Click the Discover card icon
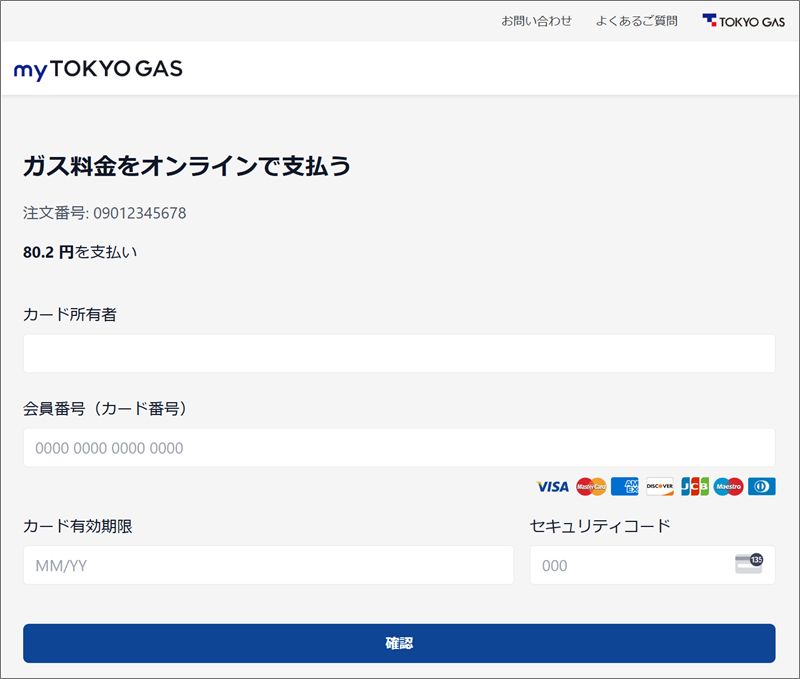The height and width of the screenshot is (679, 800). (660, 487)
